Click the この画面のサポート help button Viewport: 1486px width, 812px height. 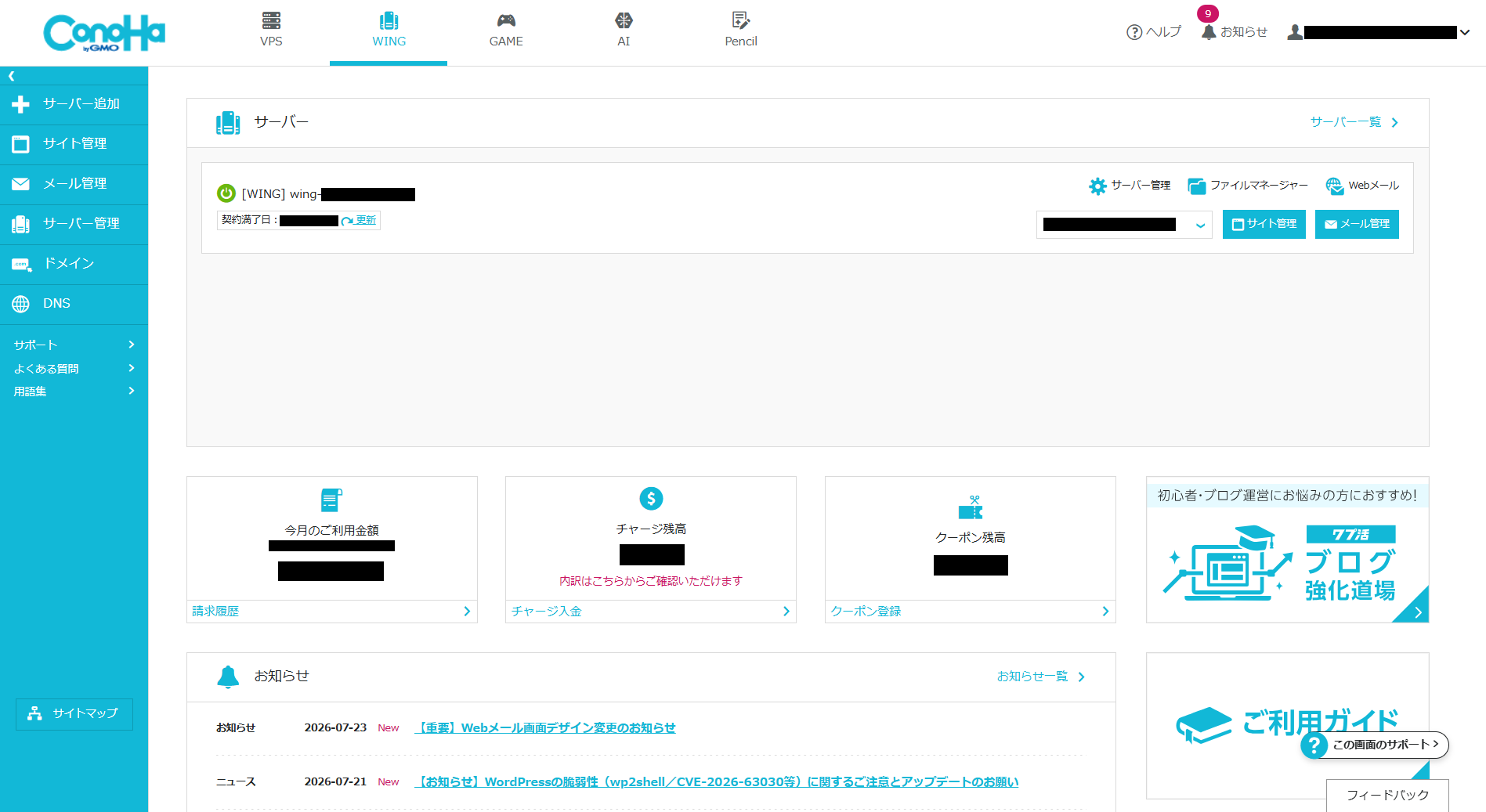[1375, 745]
